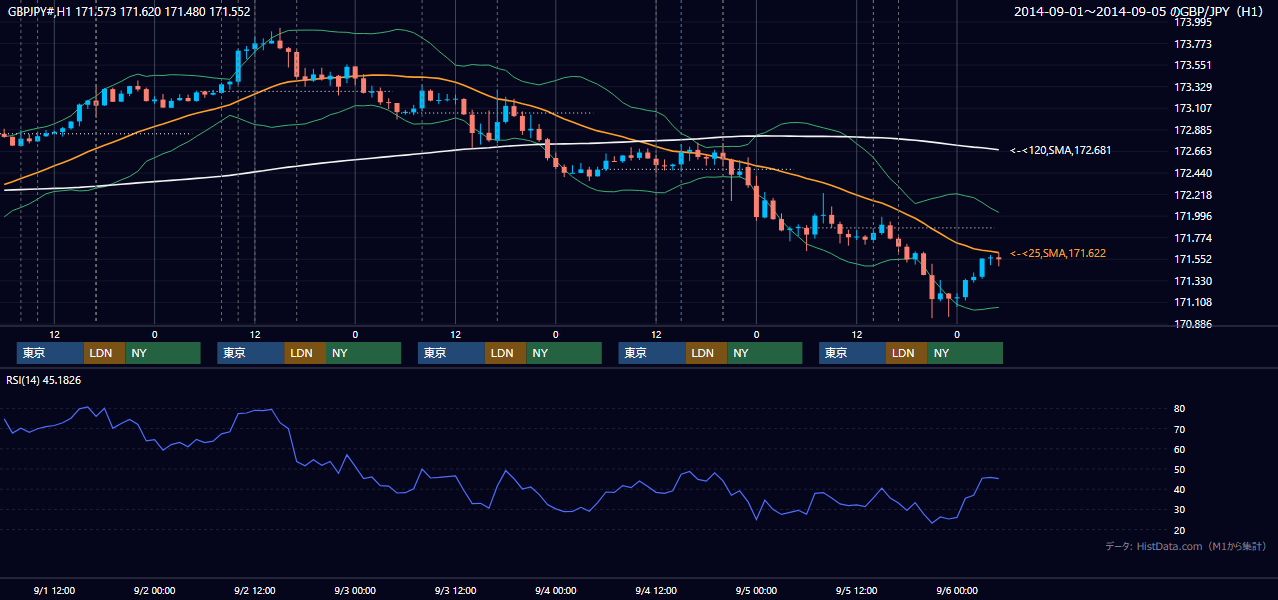This screenshot has width=1278, height=600.
Task: Click the 9/2 00:00 date label
Action: [x=154, y=590]
